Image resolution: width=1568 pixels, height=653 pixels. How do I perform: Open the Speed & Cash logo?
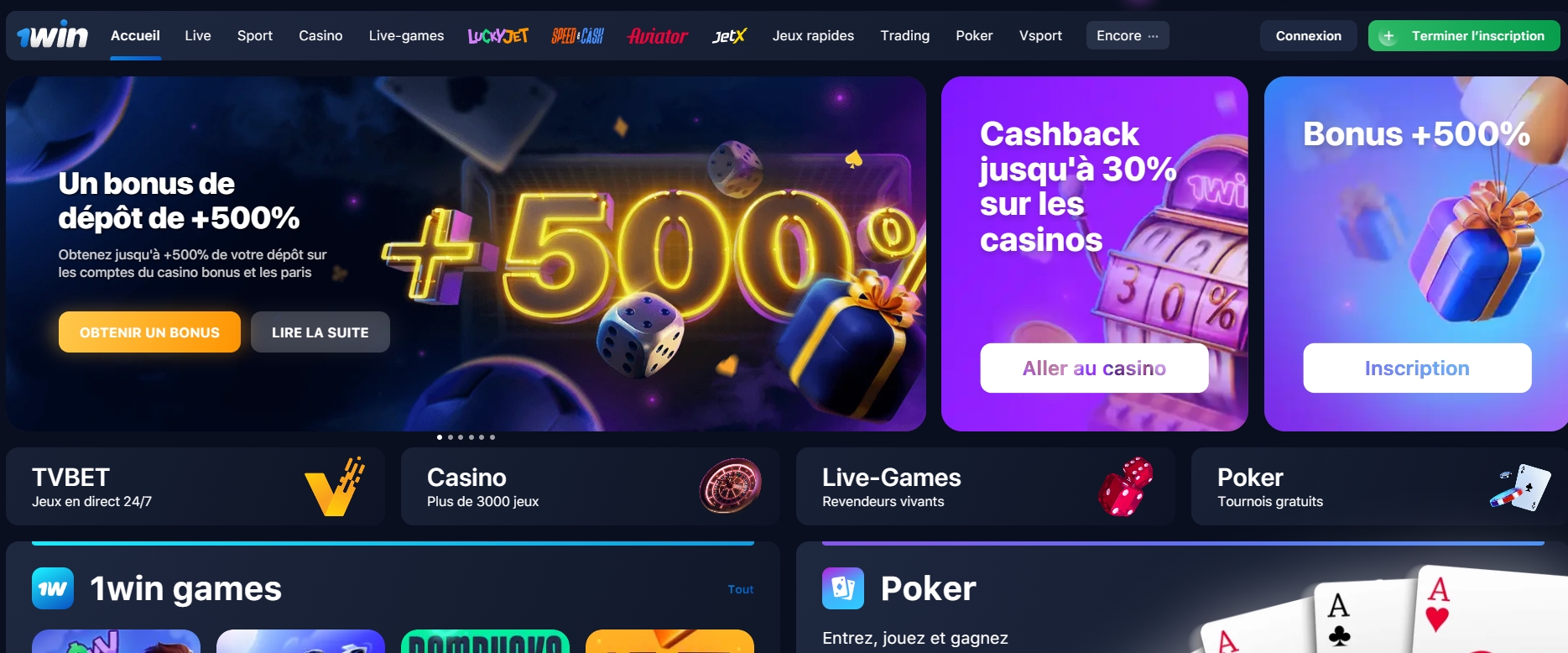click(x=577, y=35)
